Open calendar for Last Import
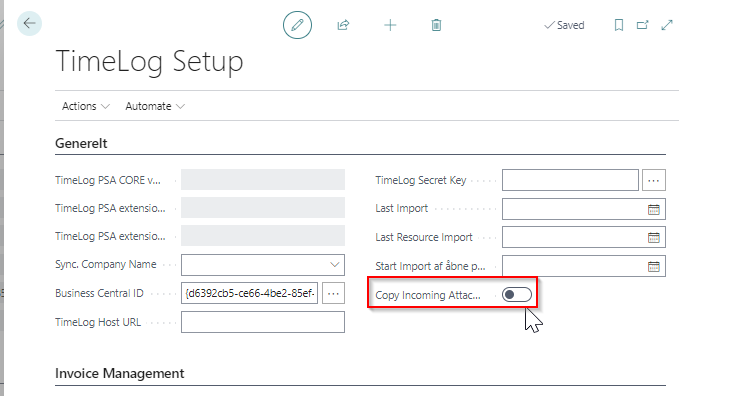 pyautogui.click(x=654, y=209)
